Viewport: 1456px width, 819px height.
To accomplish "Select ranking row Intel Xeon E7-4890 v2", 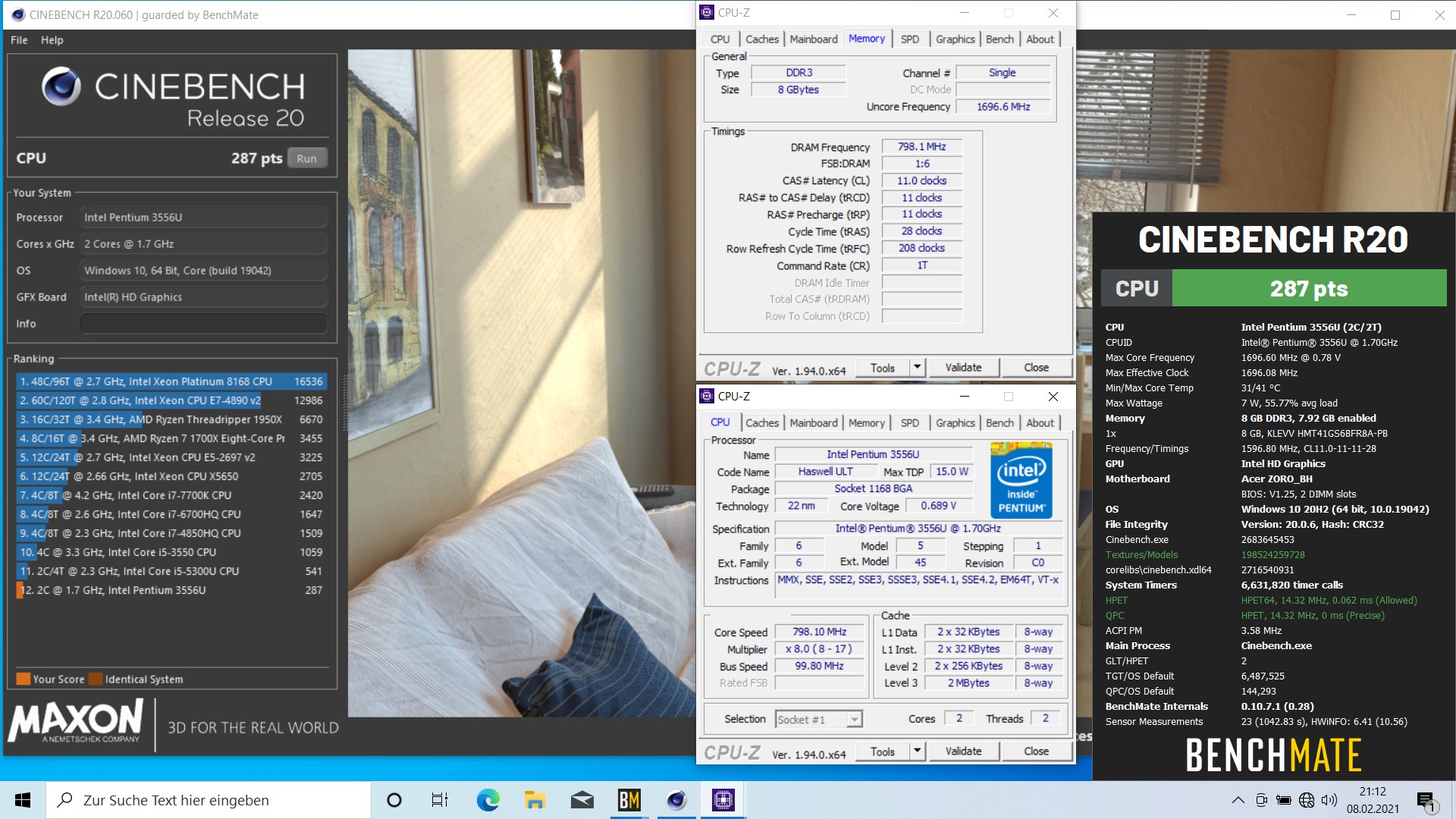I will point(171,400).
